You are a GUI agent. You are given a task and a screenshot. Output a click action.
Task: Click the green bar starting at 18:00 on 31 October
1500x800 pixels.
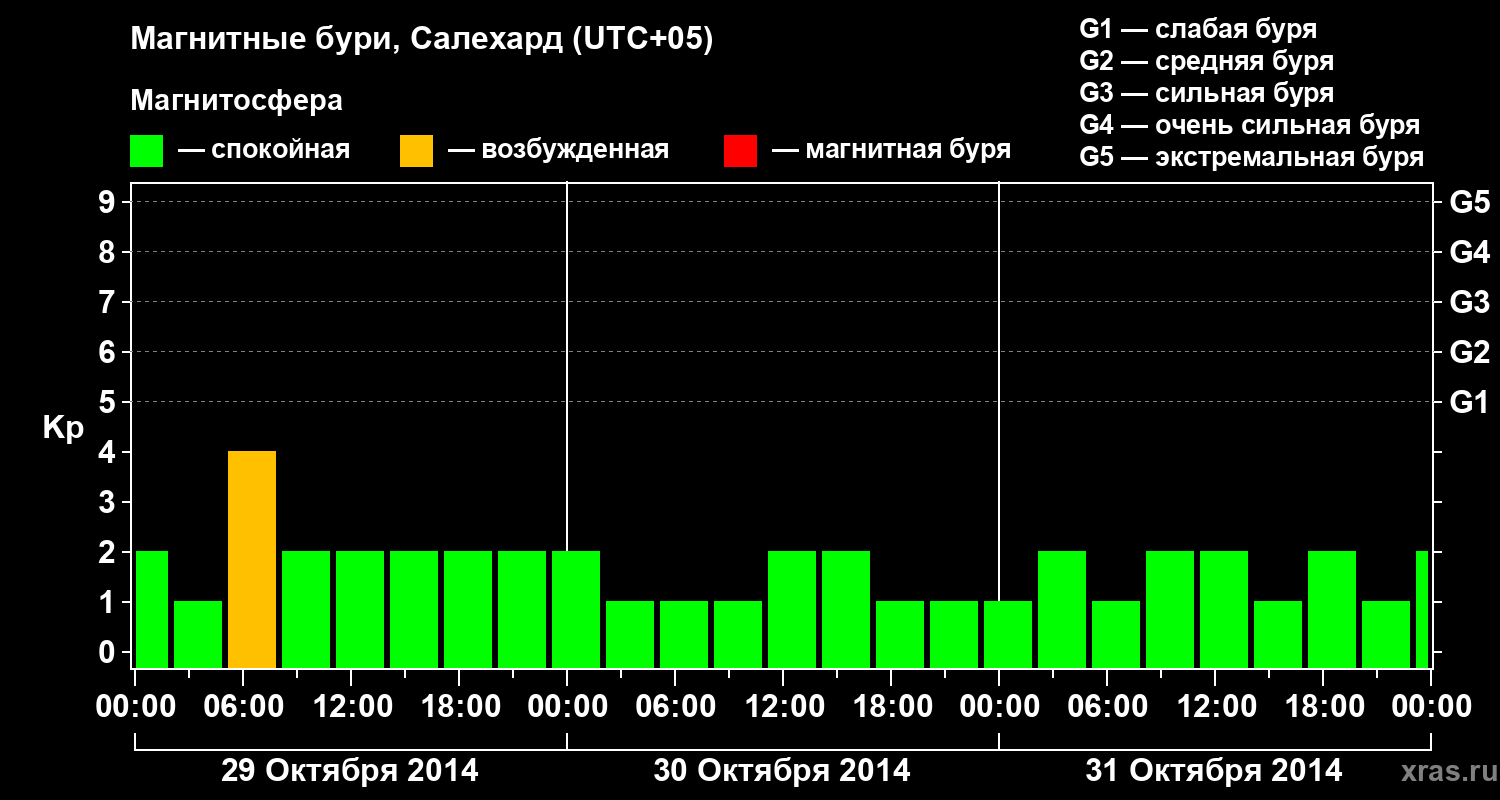point(1332,610)
